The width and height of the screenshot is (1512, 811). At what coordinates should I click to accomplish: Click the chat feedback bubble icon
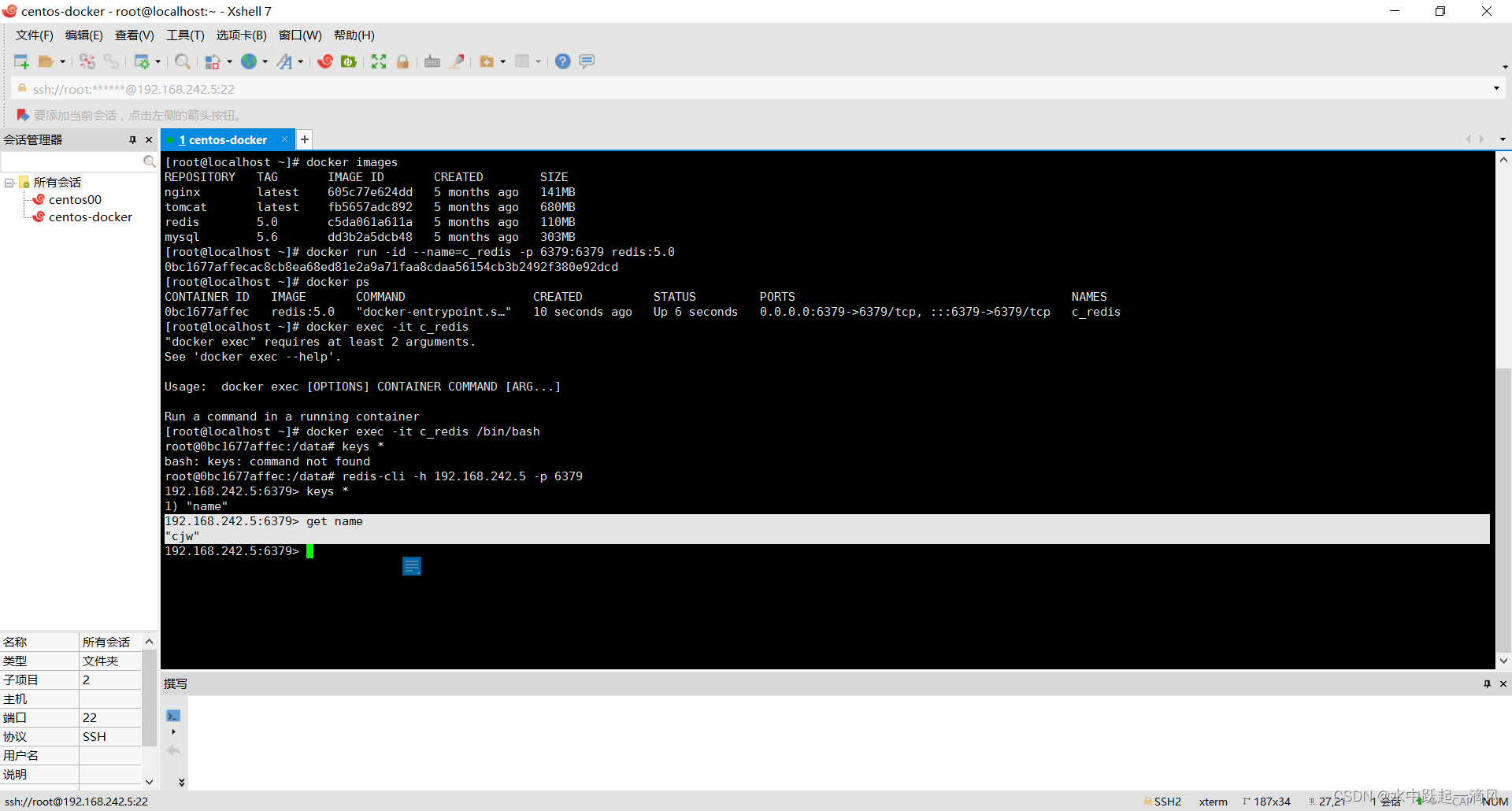[587, 61]
